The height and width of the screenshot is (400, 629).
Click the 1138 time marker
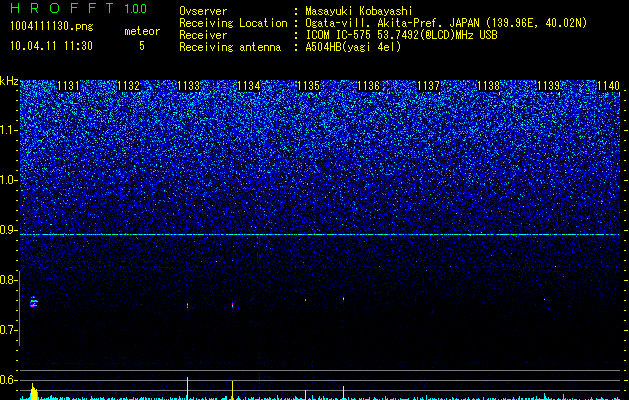coord(489,86)
